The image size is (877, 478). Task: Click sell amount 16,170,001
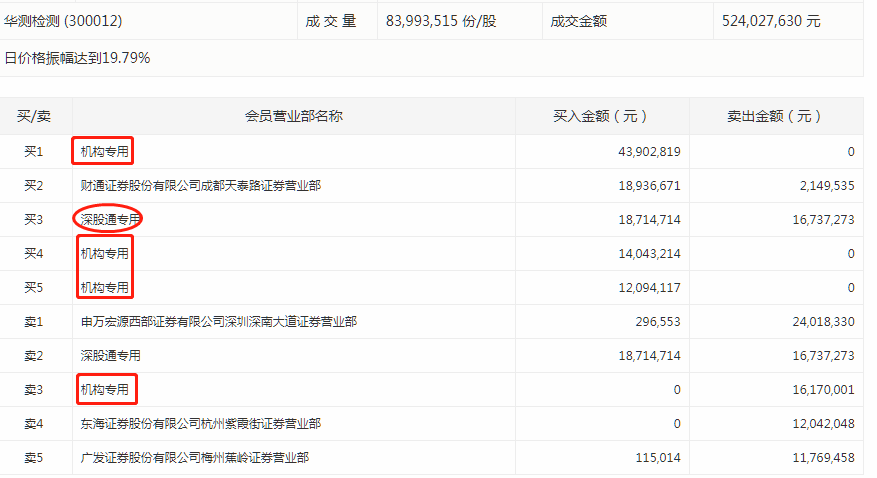(x=823, y=390)
